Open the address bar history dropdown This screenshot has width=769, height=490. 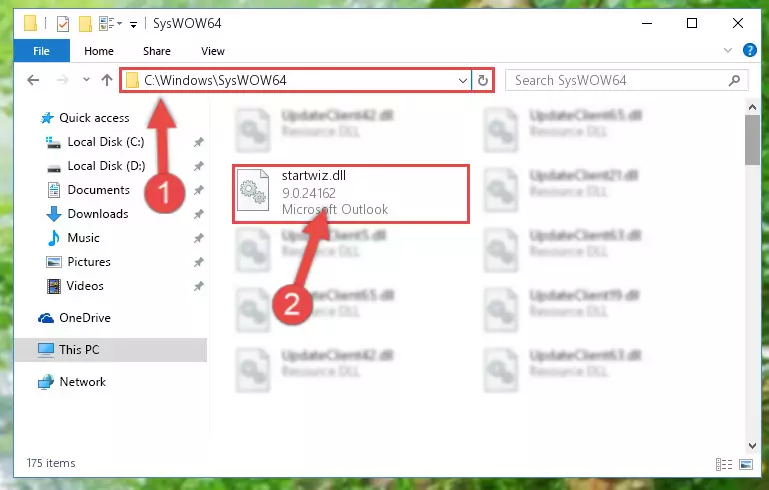[x=462, y=80]
